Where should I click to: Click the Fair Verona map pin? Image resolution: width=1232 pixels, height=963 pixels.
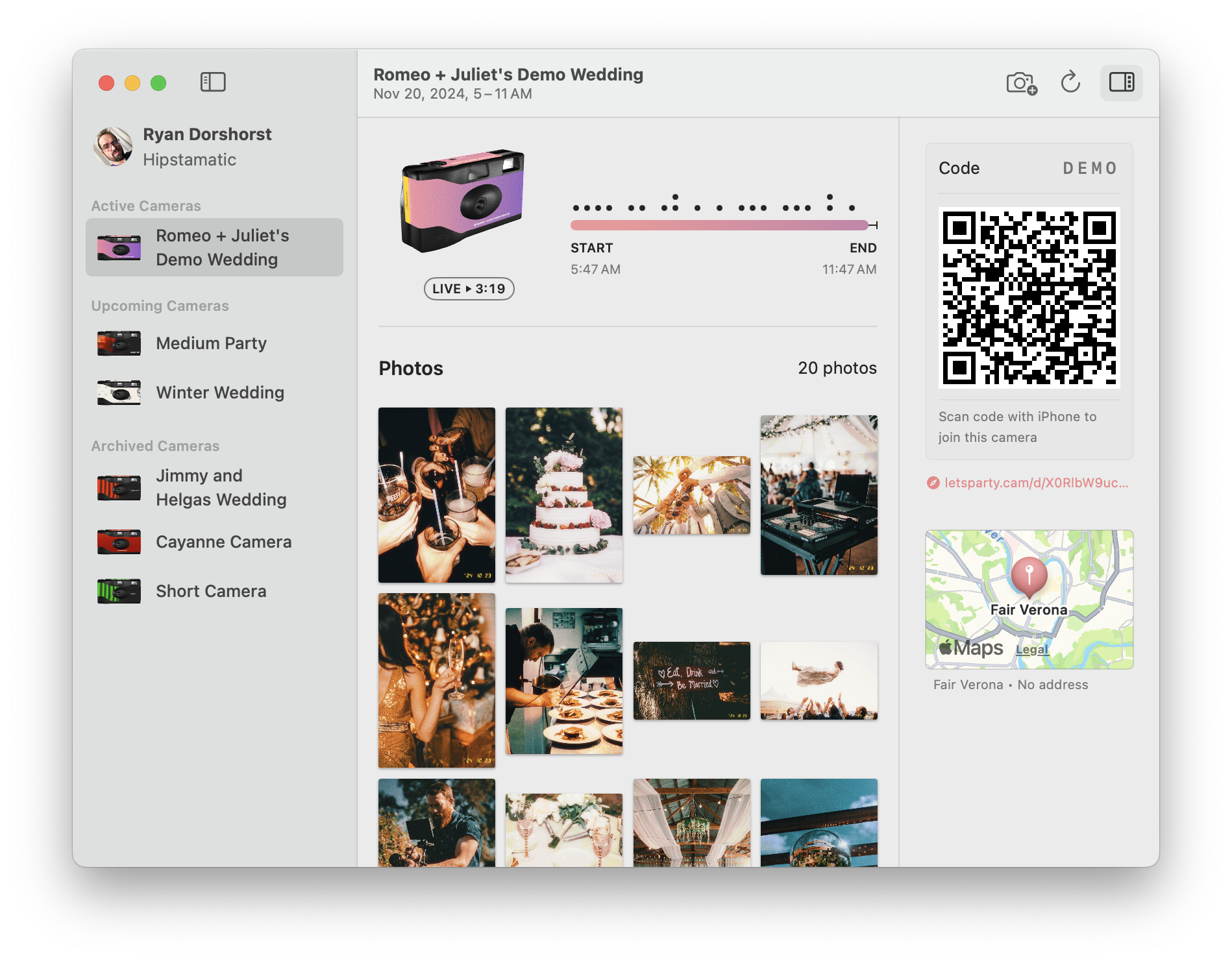coord(1029,575)
